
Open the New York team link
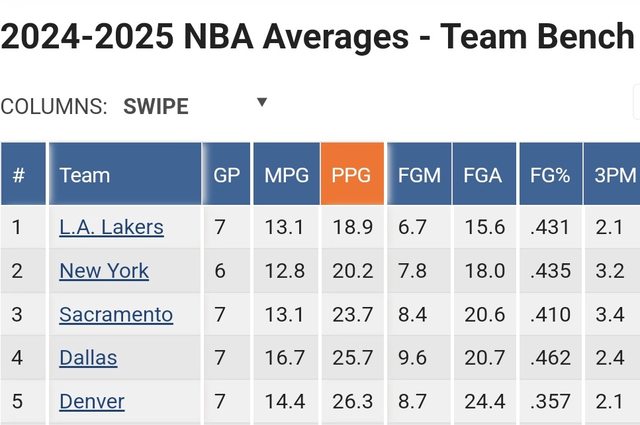coord(104,271)
